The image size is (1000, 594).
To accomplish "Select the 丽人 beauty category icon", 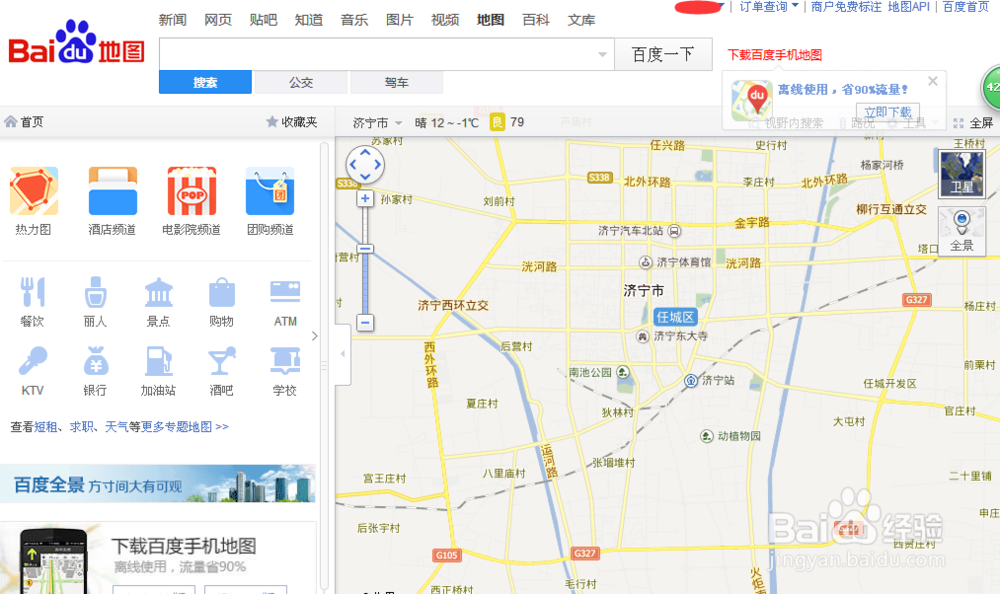I will [96, 292].
